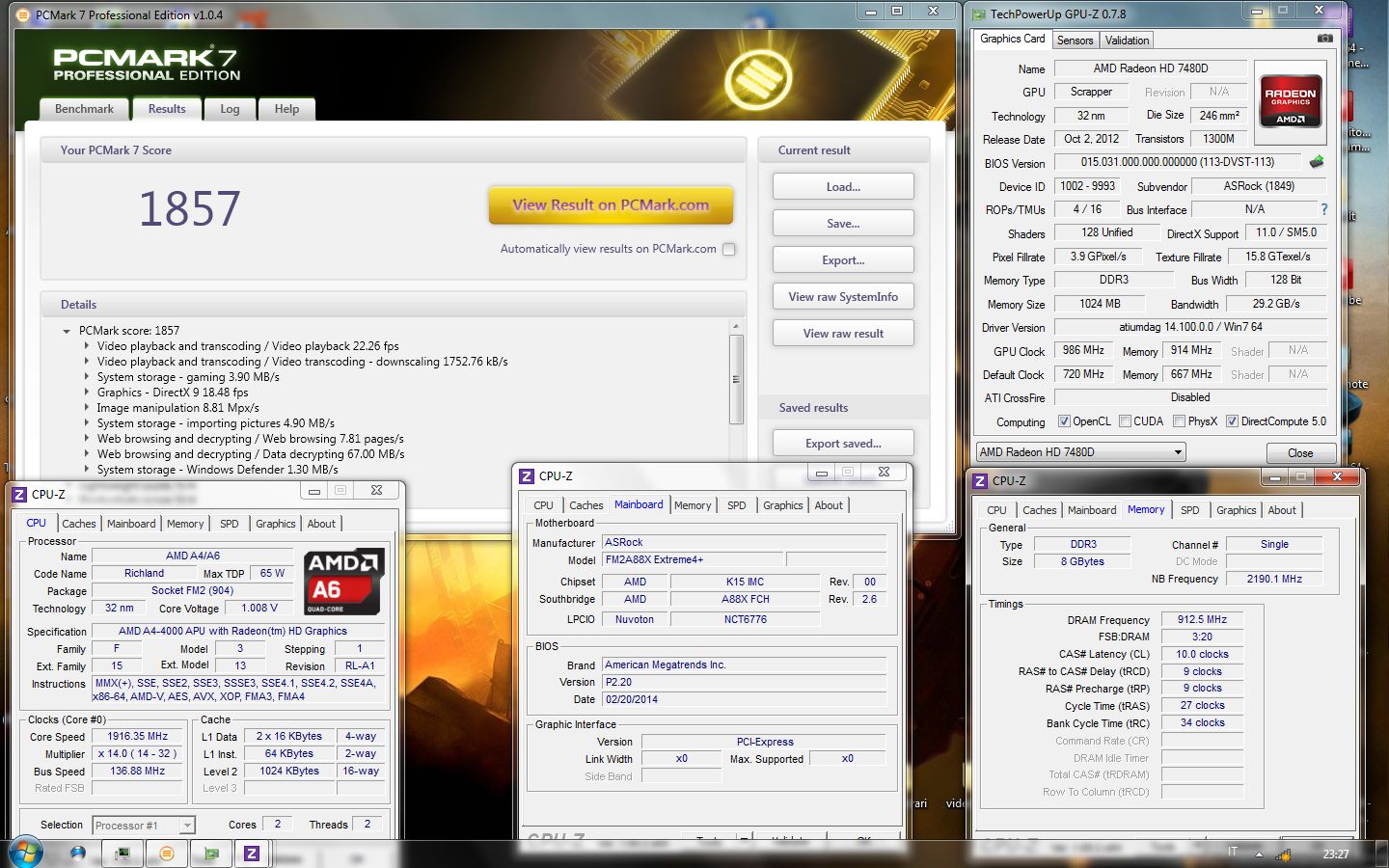Click the GPU-Z BIOS Version field

[1177, 162]
